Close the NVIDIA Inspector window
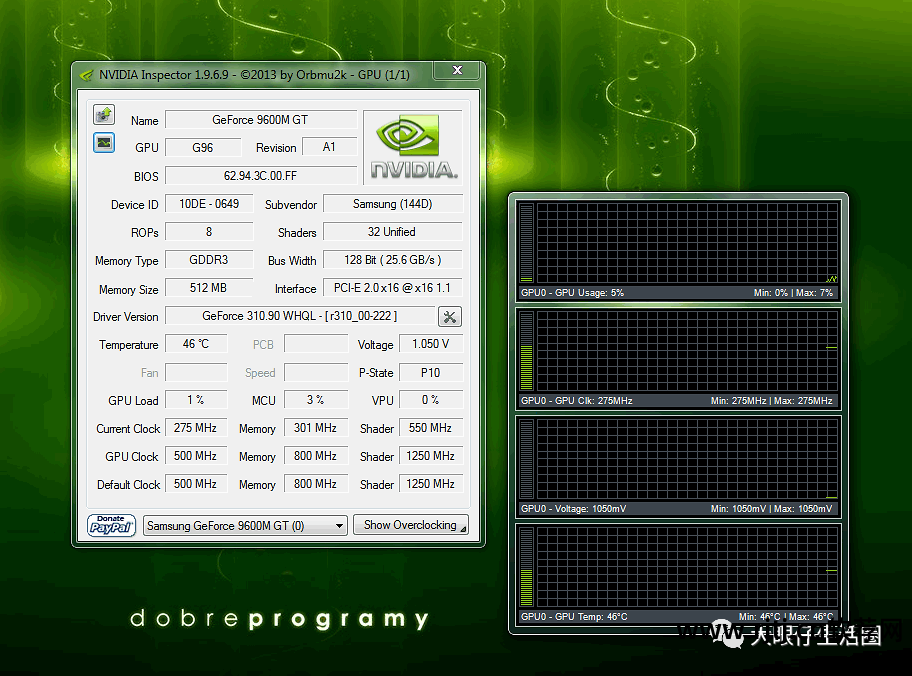912x676 pixels. (457, 71)
